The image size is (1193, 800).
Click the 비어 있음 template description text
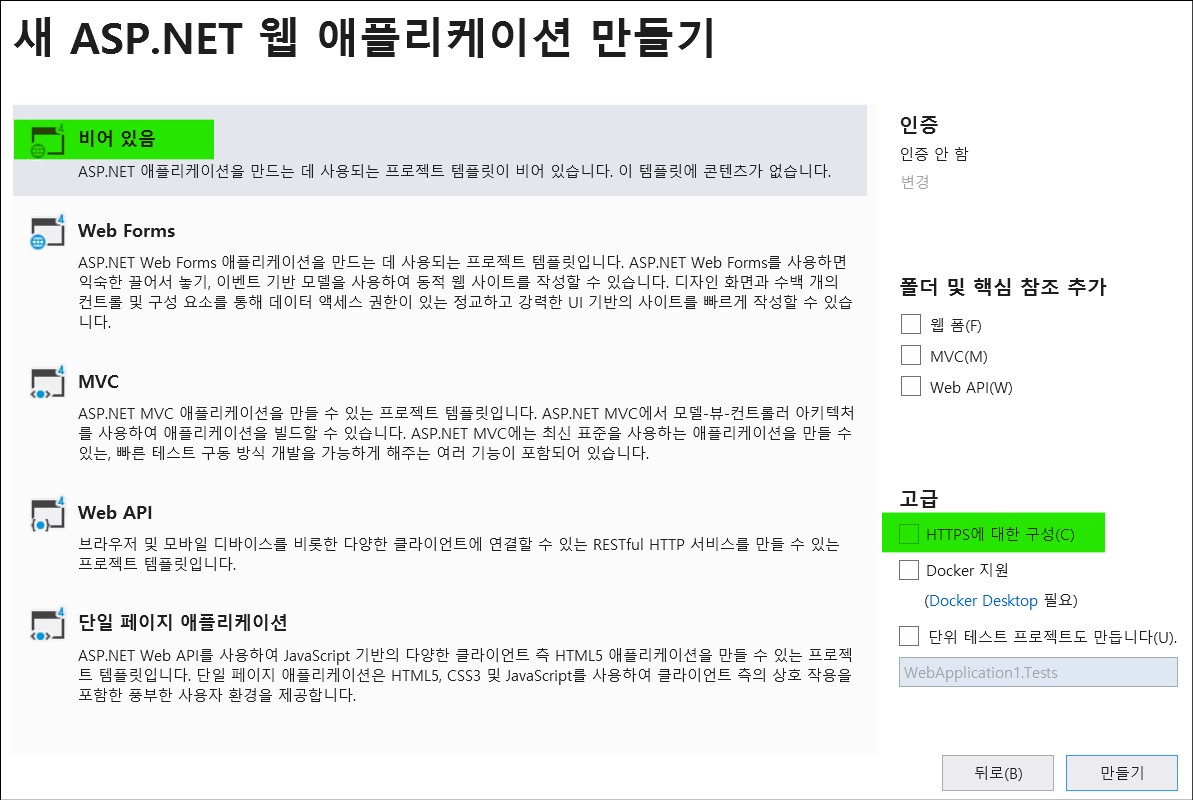[x=454, y=171]
